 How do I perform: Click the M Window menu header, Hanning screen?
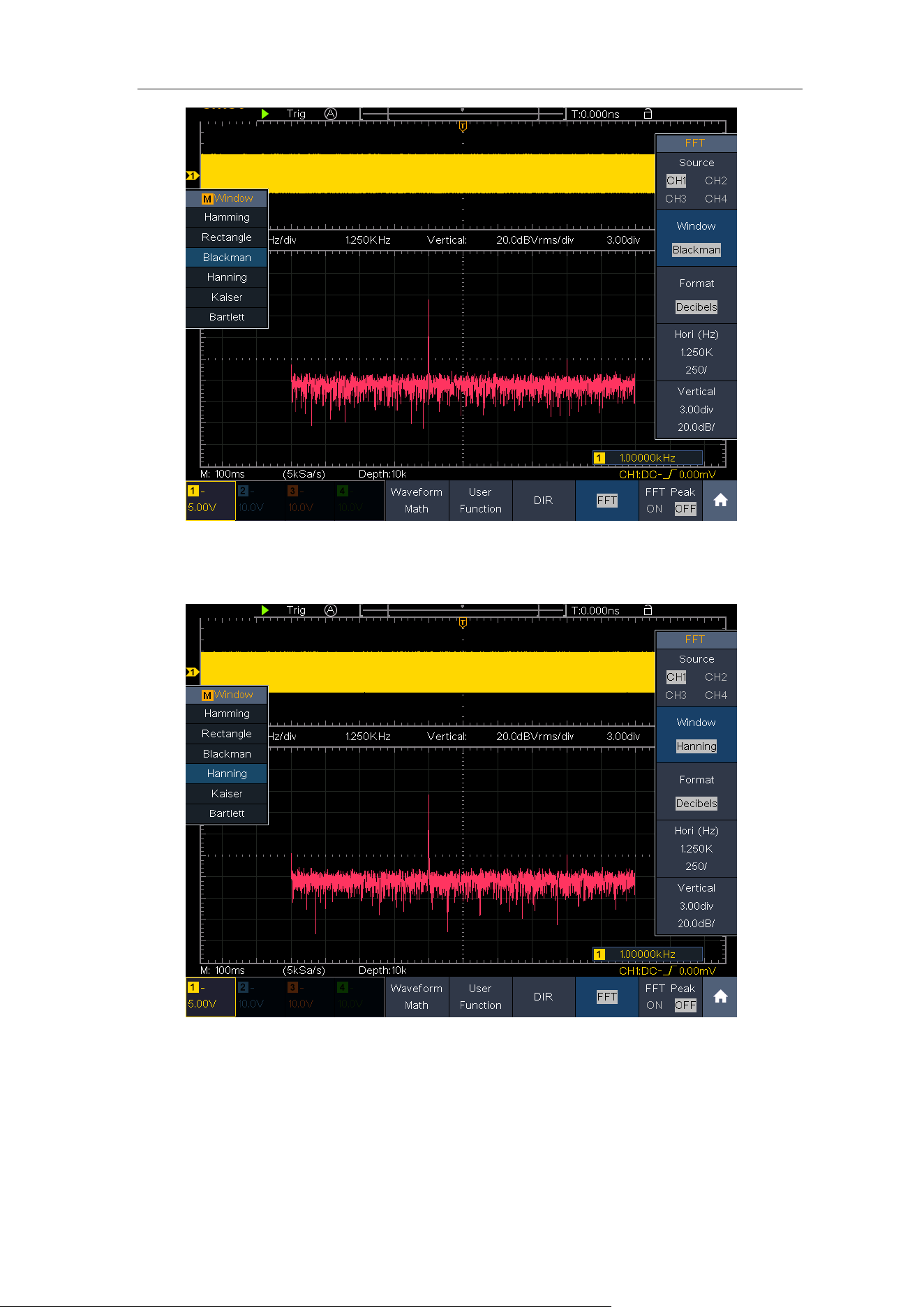pyautogui.click(x=227, y=695)
